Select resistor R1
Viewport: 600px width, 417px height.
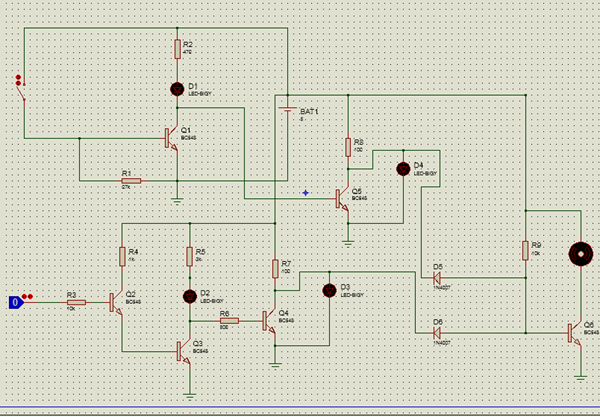click(131, 181)
